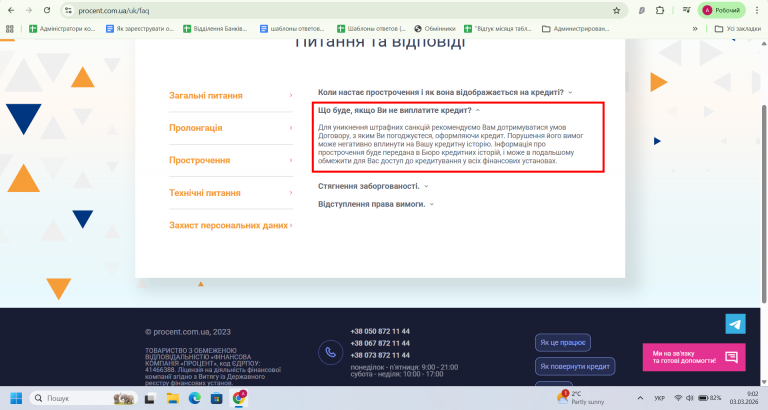Open the шаблоны ответов... docs bookmark
The height and width of the screenshot is (410, 768).
point(292,29)
